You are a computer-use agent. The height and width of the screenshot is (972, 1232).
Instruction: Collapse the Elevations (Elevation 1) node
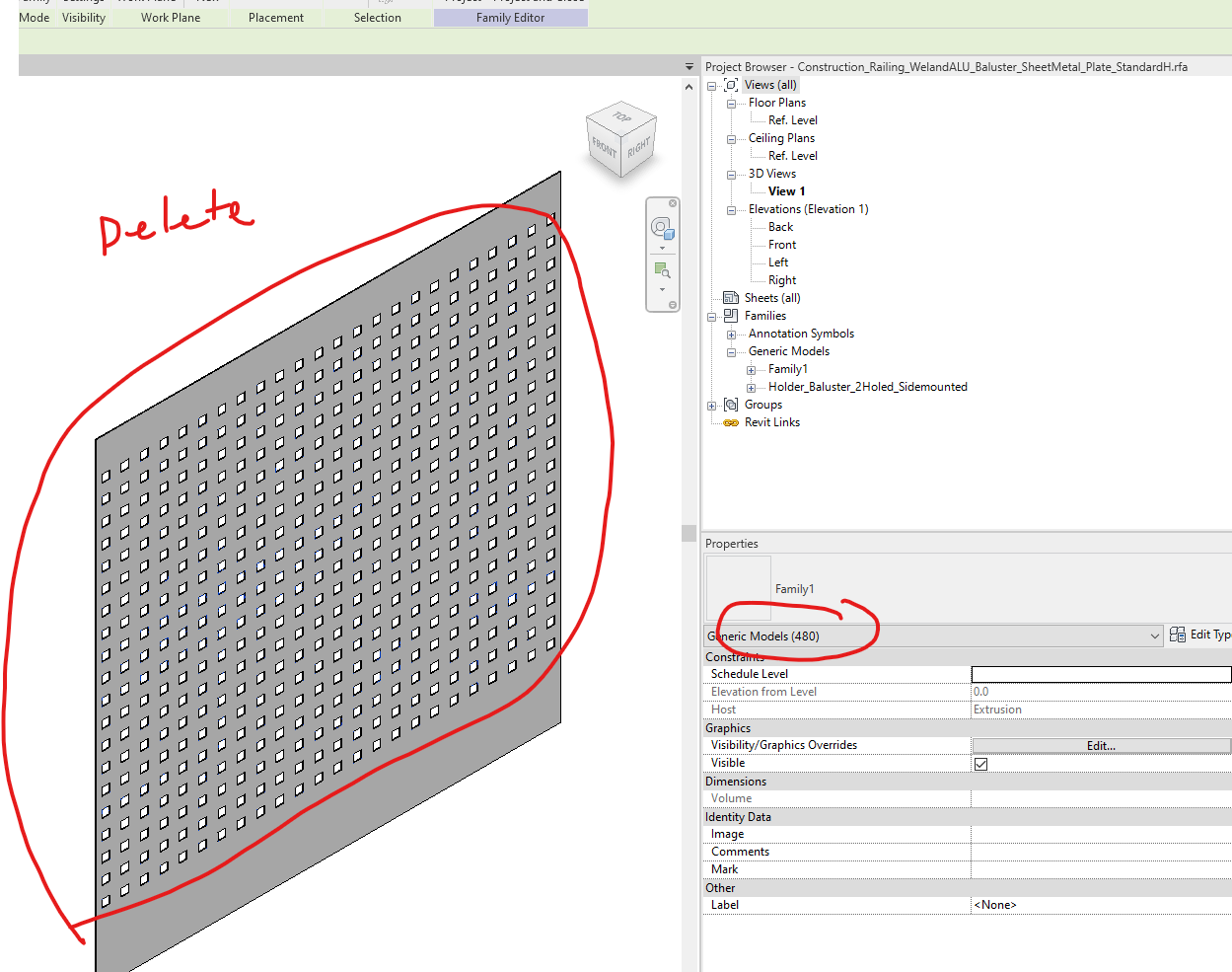click(732, 210)
